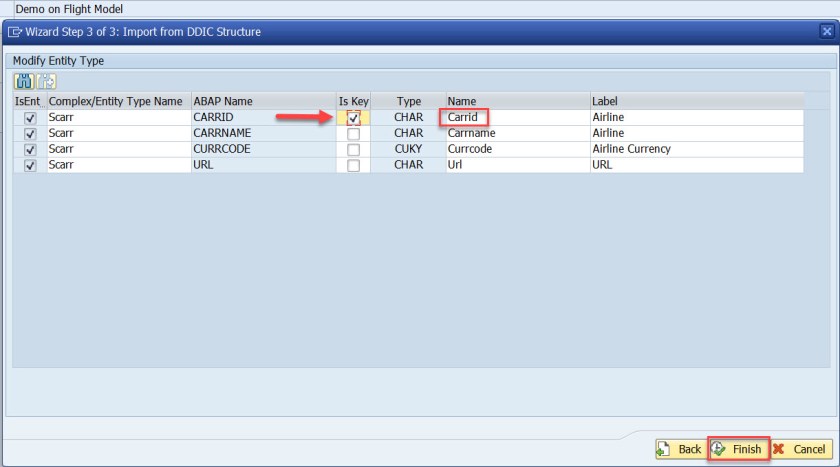This screenshot has height=467, width=840.
Task: Click the IsEnt column header
Action: (28, 101)
